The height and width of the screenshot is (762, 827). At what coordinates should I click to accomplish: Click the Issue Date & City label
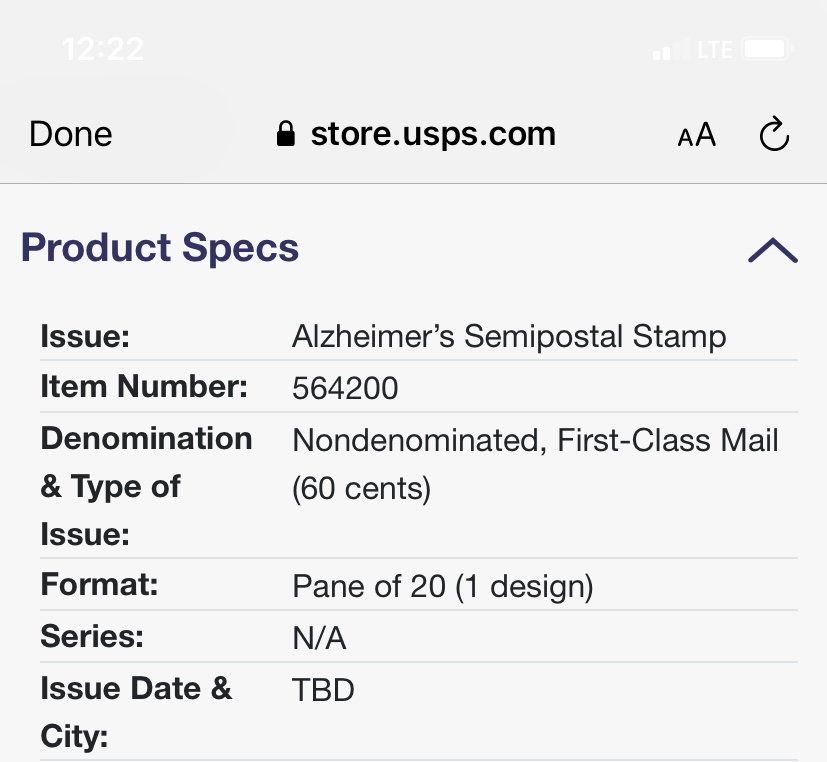pyautogui.click(x=136, y=712)
